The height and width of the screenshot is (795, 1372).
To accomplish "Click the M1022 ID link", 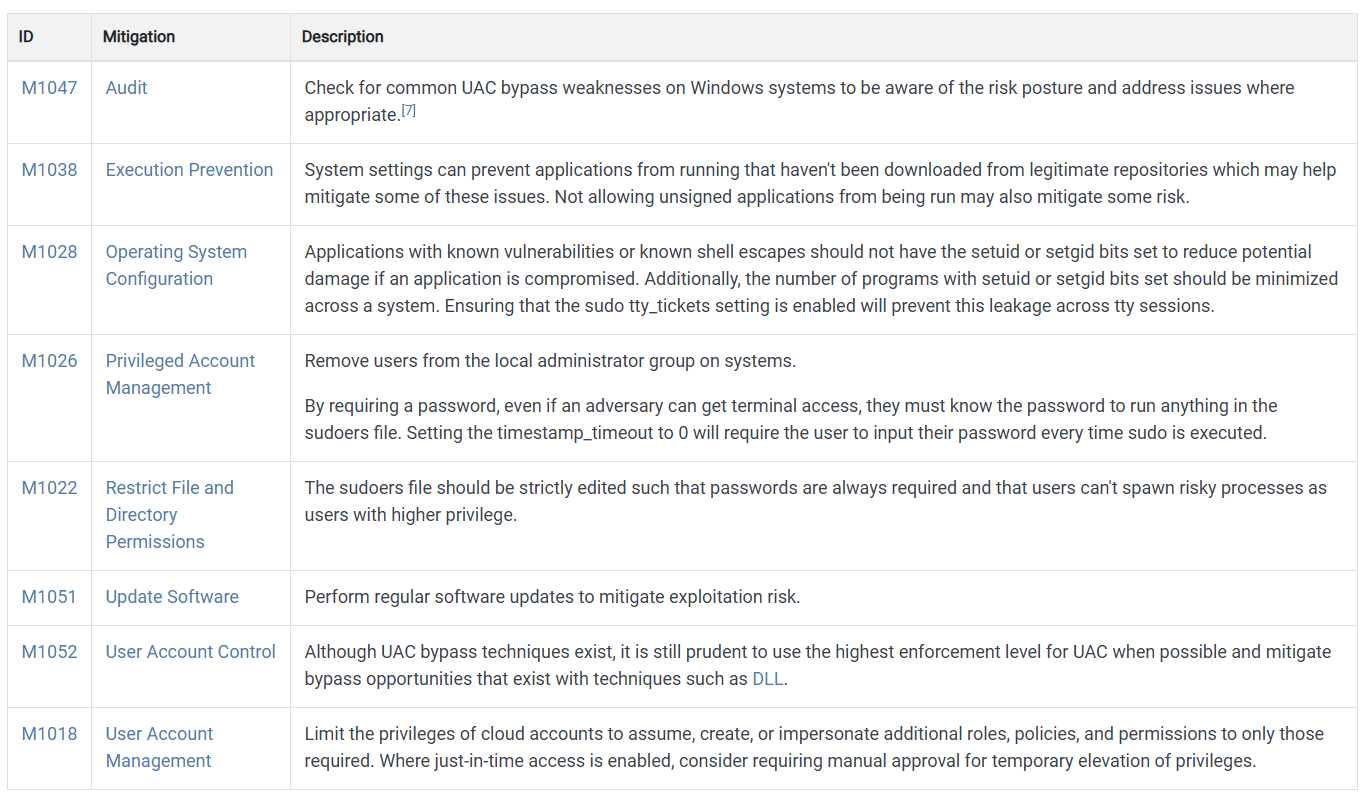I will click(x=49, y=488).
